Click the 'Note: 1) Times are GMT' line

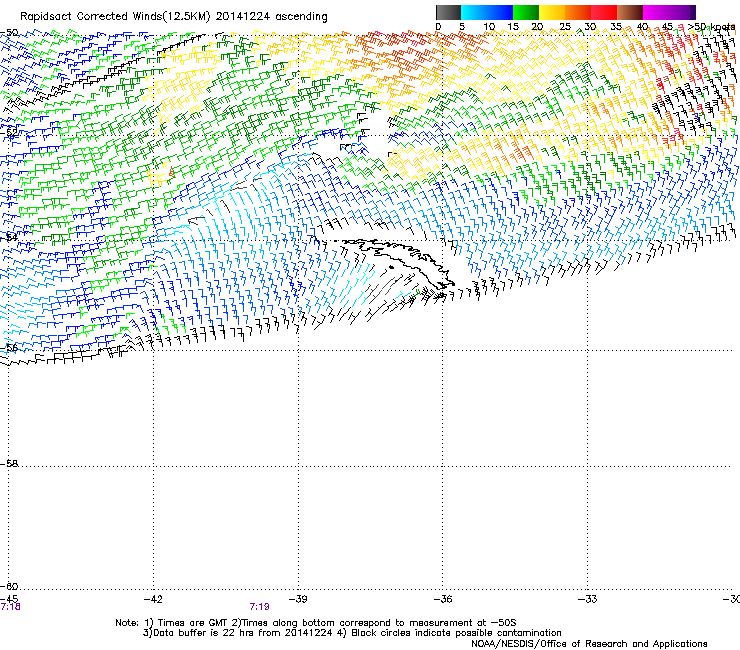tap(316, 623)
